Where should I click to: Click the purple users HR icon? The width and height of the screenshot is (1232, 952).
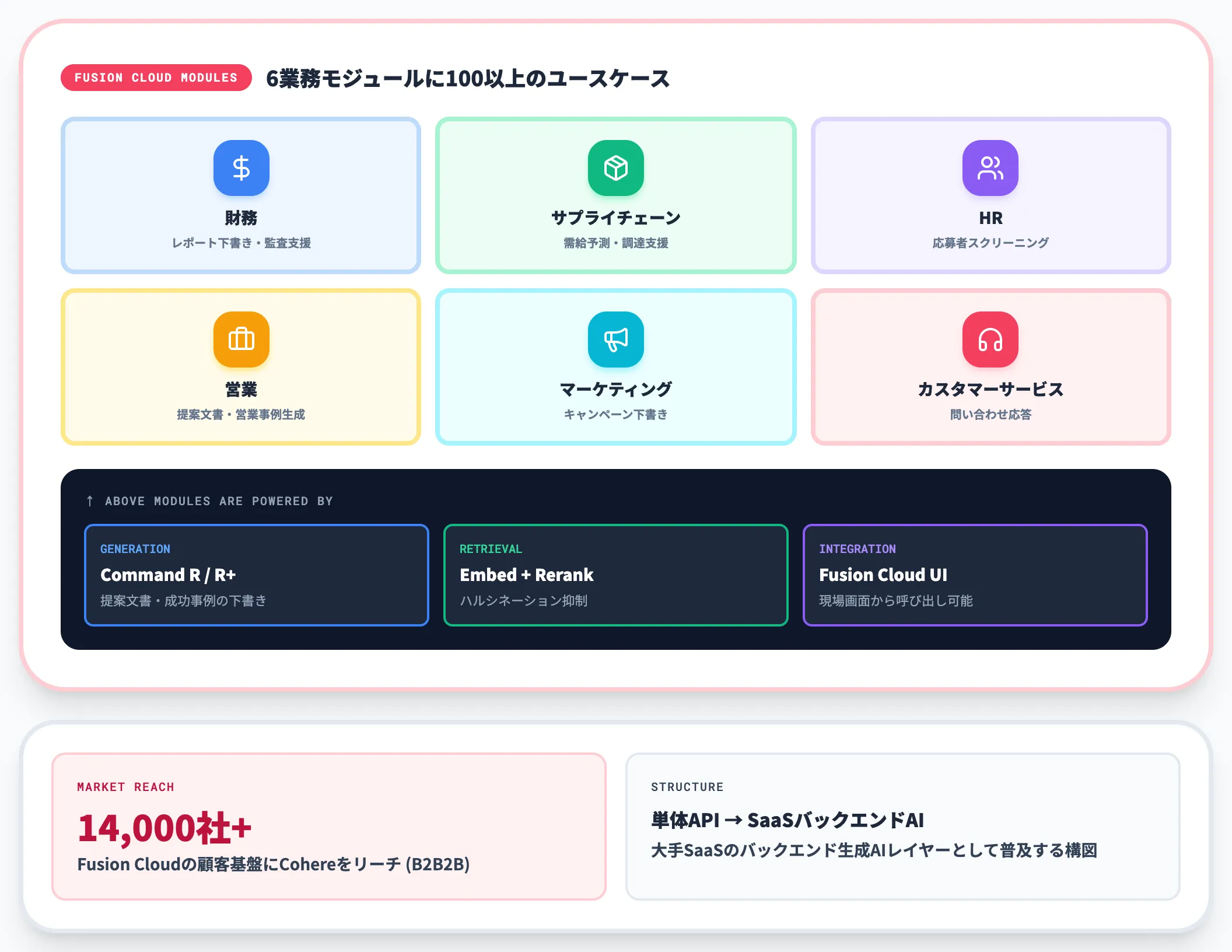990,168
